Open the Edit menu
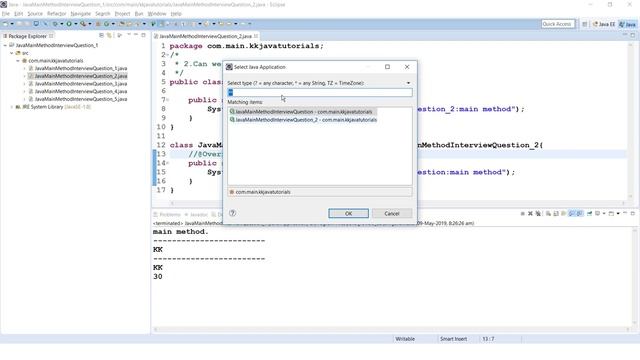 (x=18, y=13)
